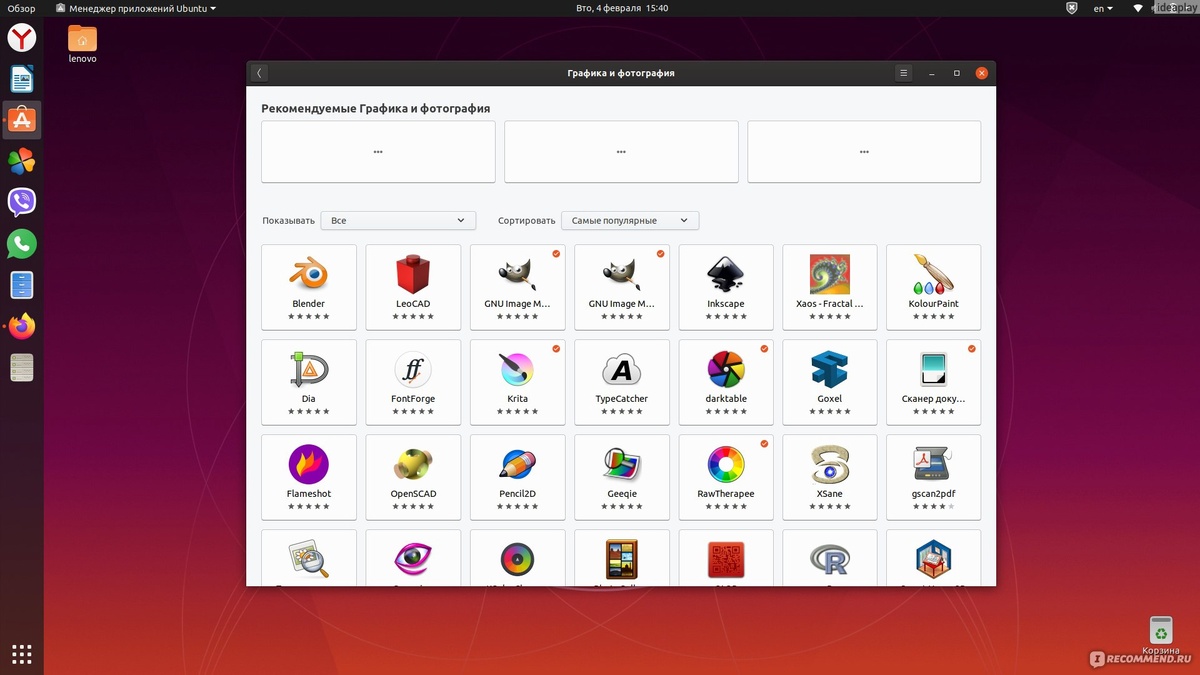The width and height of the screenshot is (1200, 675).
Task: Open the gscan2pdf app icon
Action: (933, 464)
